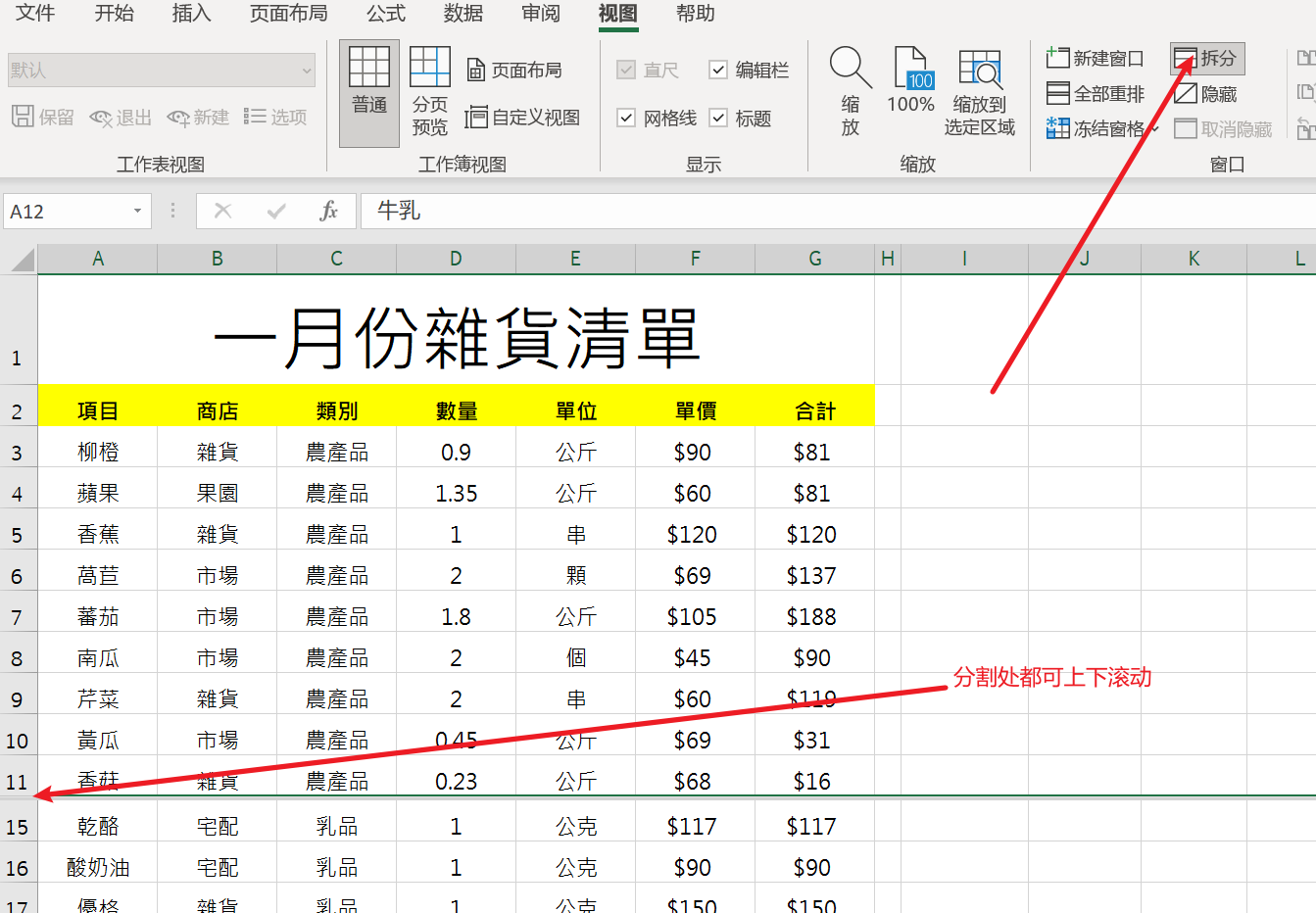Click the select all corner triangle
Screen dimensions: 1316x913
22,260
